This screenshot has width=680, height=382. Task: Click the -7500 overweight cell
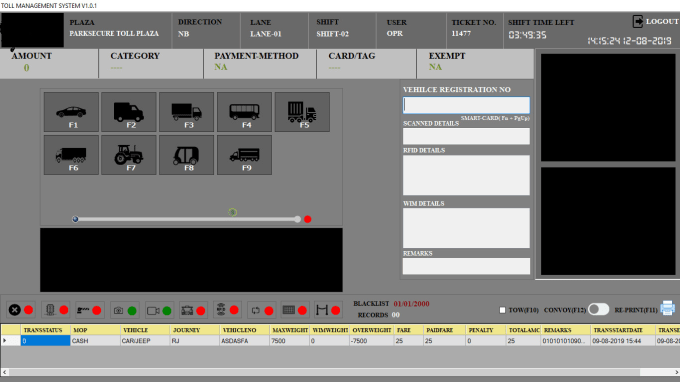pos(372,341)
